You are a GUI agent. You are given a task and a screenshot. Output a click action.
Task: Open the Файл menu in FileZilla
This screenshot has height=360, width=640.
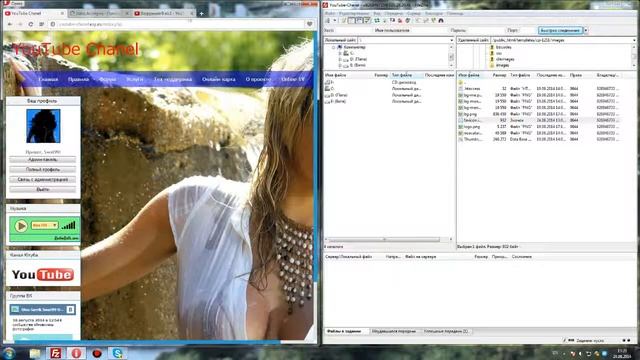[330, 13]
